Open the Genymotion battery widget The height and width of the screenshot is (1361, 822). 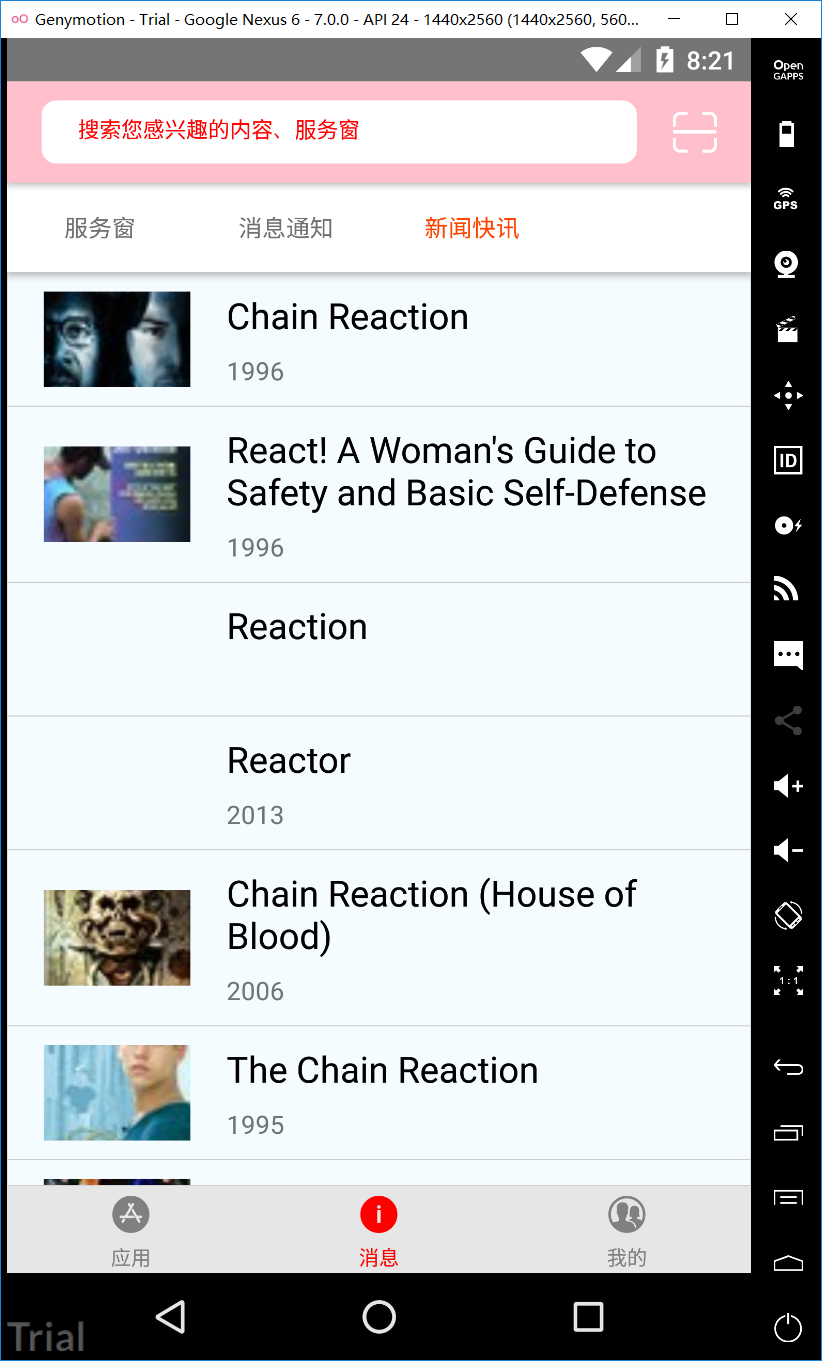tap(787, 134)
